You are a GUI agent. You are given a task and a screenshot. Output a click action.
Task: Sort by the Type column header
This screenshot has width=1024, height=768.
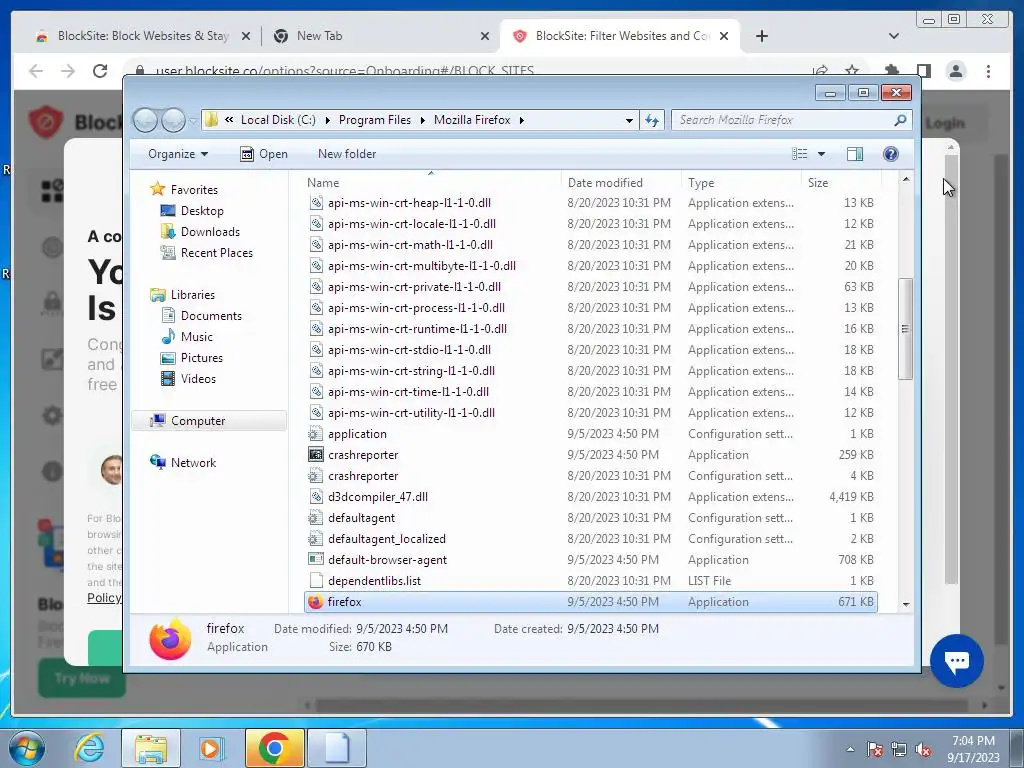tap(741, 183)
